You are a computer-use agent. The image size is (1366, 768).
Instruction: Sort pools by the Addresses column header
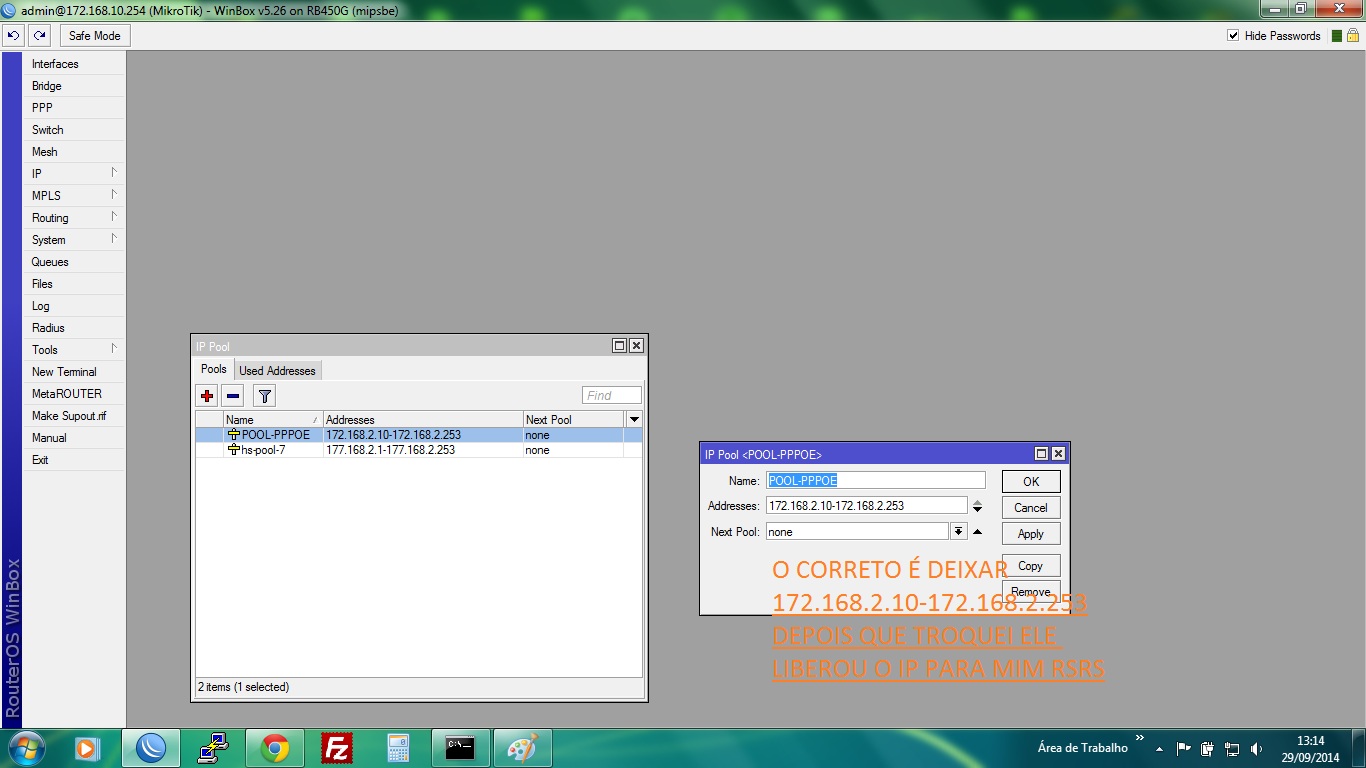[x=423, y=420]
